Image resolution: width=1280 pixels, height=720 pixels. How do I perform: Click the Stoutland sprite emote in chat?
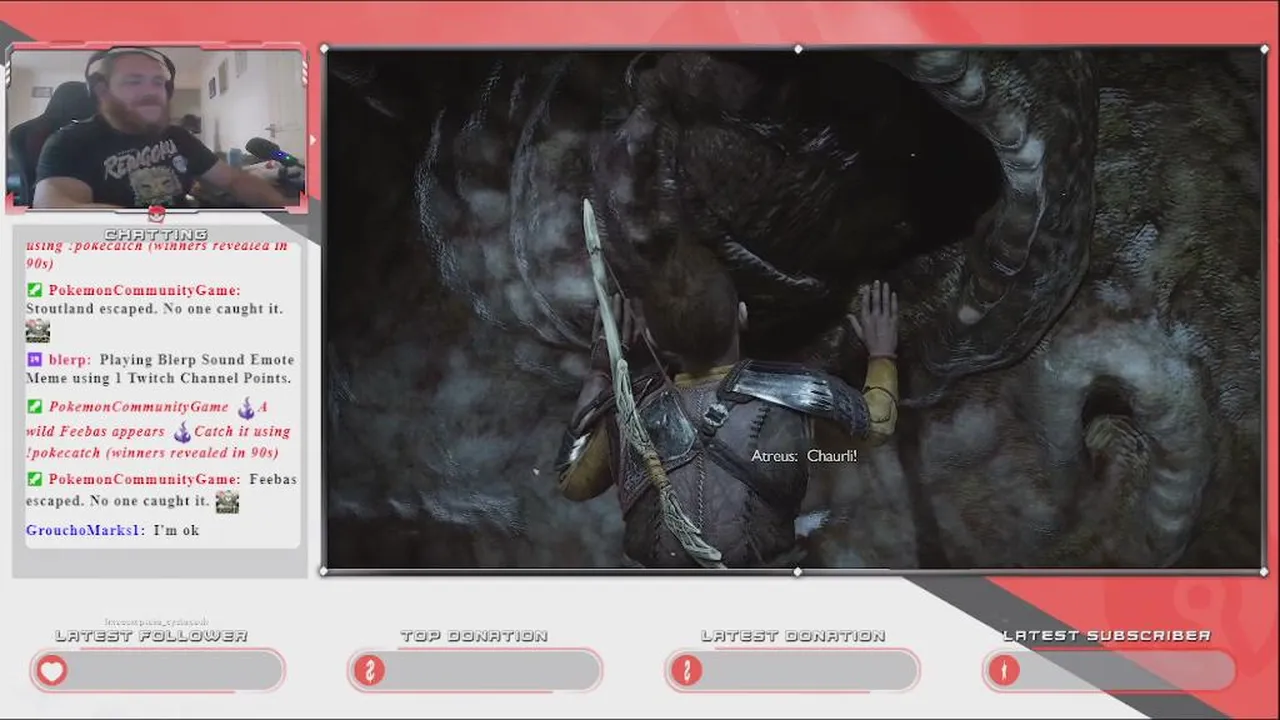click(38, 331)
